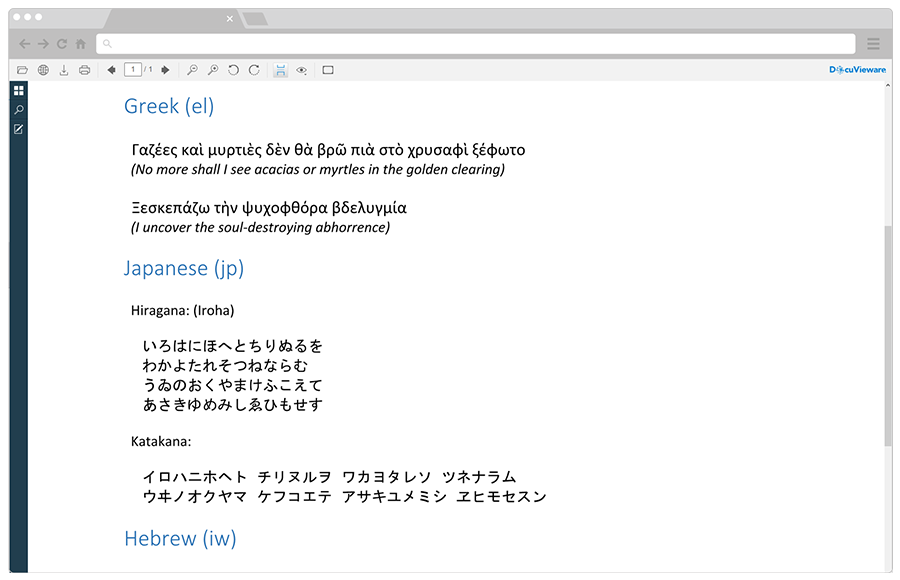Open the thumbnails panel in sidebar

click(x=19, y=90)
